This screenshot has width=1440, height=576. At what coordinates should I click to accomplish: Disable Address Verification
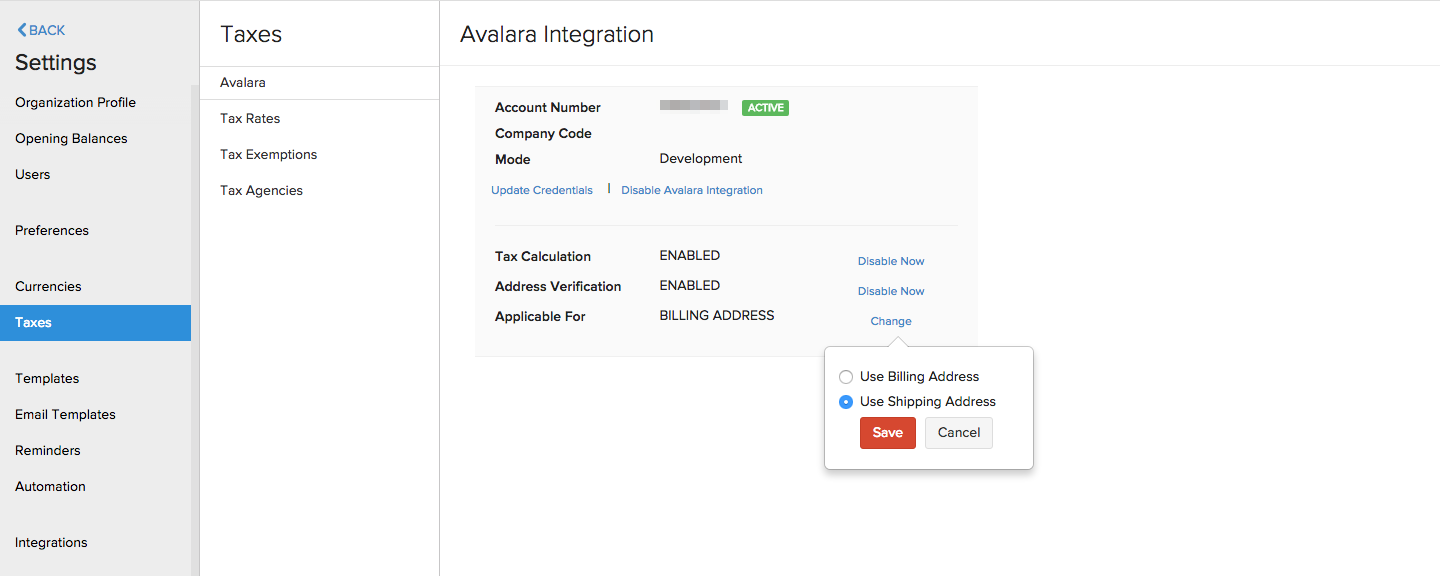(890, 291)
